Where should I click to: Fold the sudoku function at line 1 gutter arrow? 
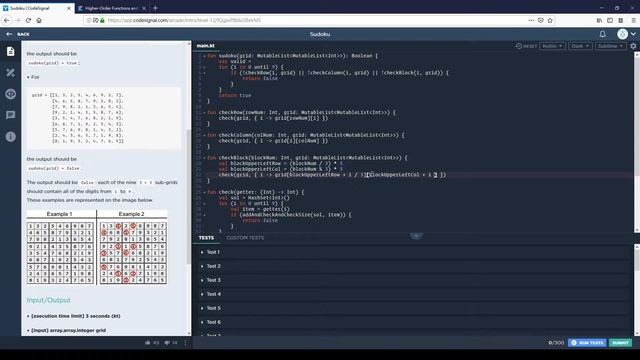point(204,56)
